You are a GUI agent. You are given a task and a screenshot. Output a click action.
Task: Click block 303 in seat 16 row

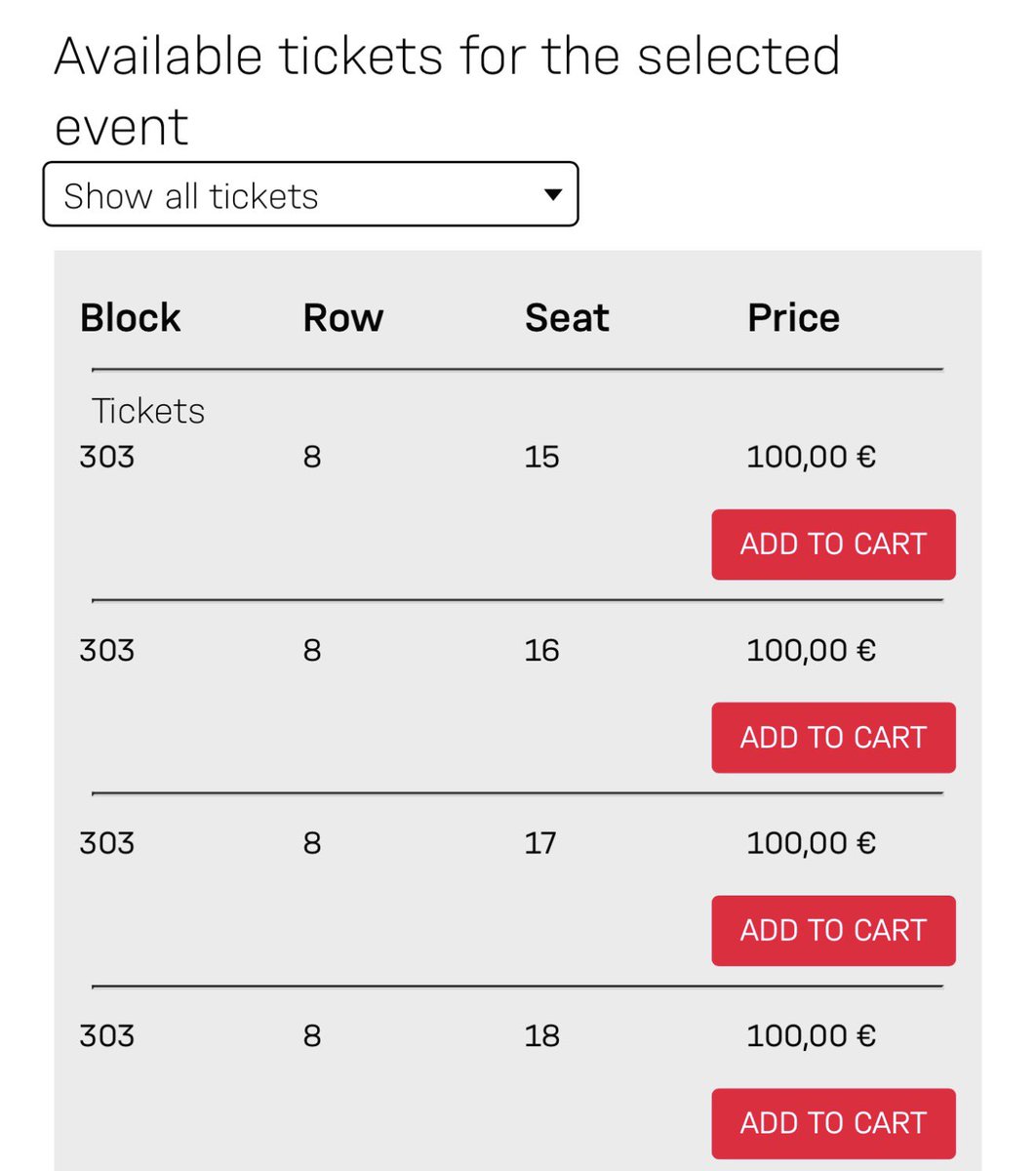107,650
